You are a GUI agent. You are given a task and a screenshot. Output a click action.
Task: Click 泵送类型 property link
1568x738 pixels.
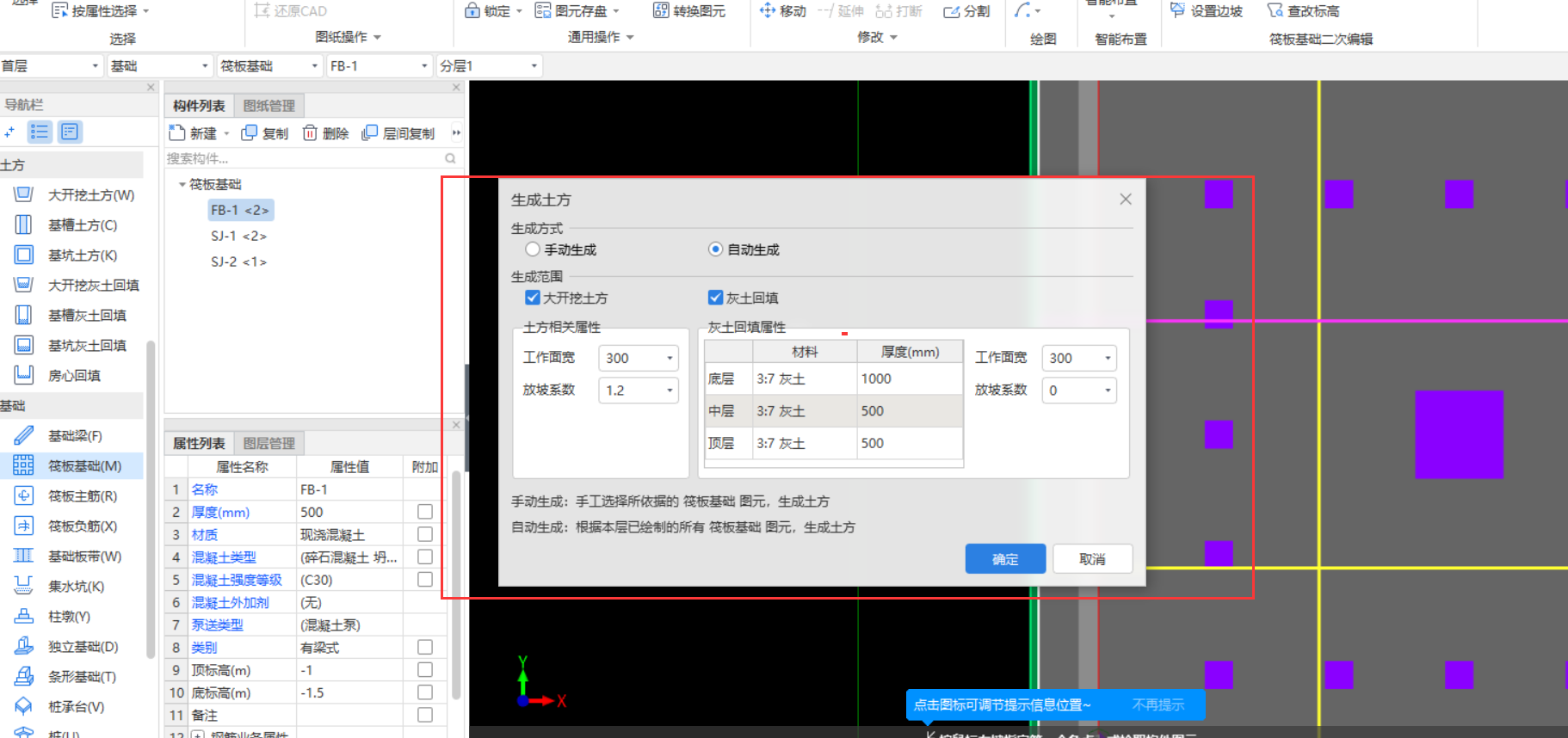click(217, 625)
